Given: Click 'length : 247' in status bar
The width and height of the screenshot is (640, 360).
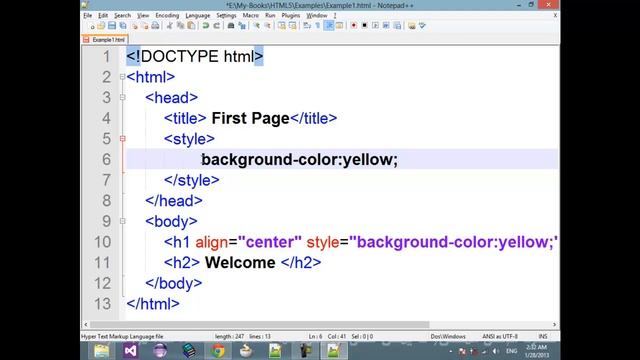Looking at the screenshot, I should point(229,336).
